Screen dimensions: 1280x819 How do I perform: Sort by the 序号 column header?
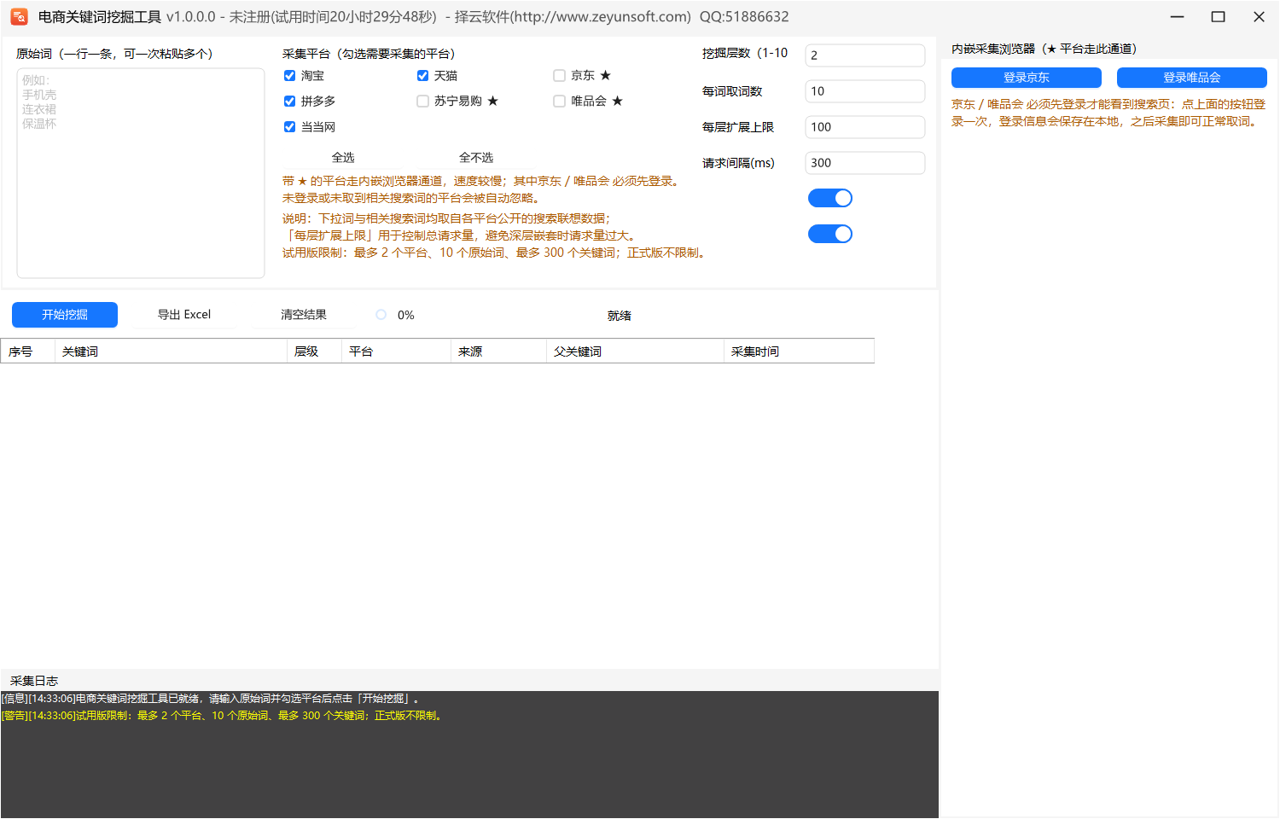pyautogui.click(x=28, y=351)
